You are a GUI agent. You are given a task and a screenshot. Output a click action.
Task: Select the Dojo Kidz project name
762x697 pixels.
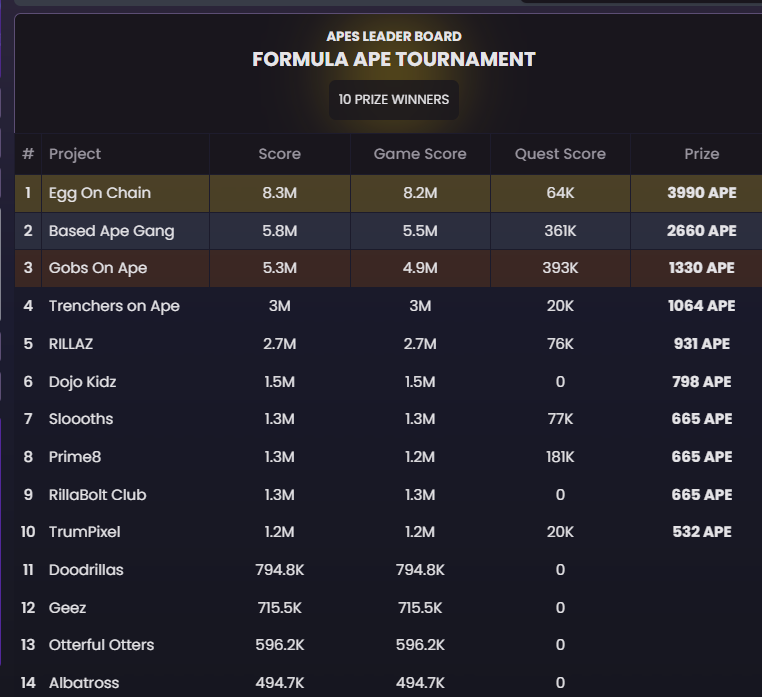(82, 382)
